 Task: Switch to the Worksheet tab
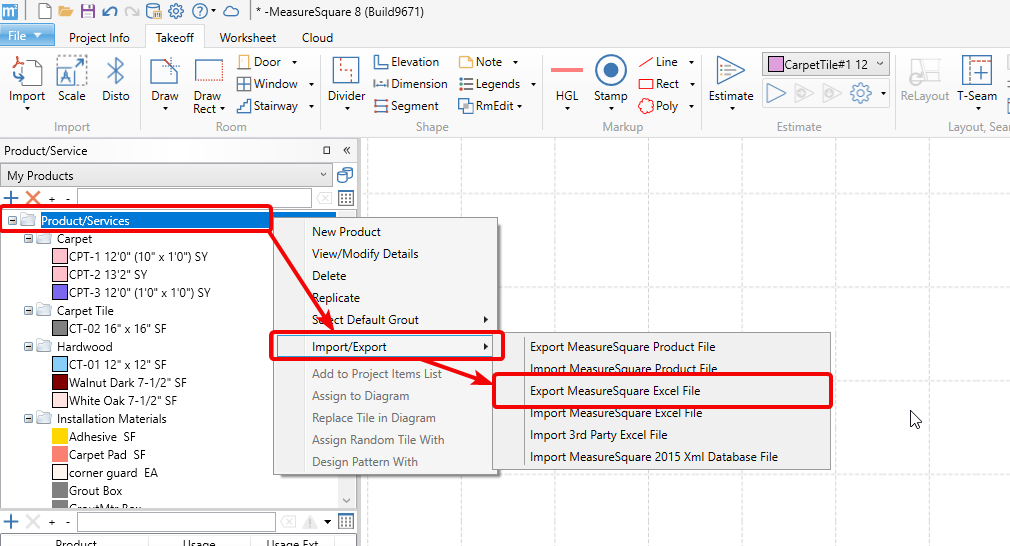tap(247, 37)
